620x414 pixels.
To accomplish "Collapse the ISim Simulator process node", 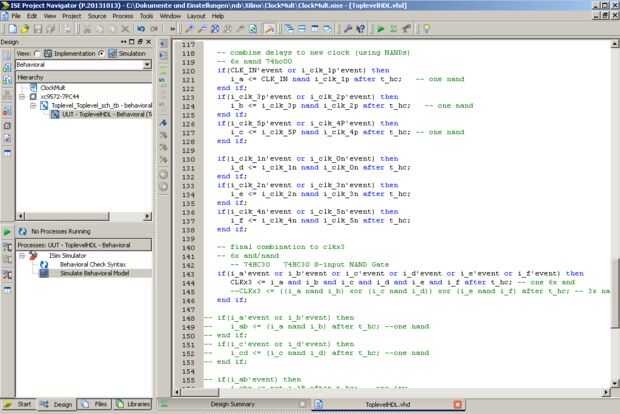I will click(x=22, y=256).
